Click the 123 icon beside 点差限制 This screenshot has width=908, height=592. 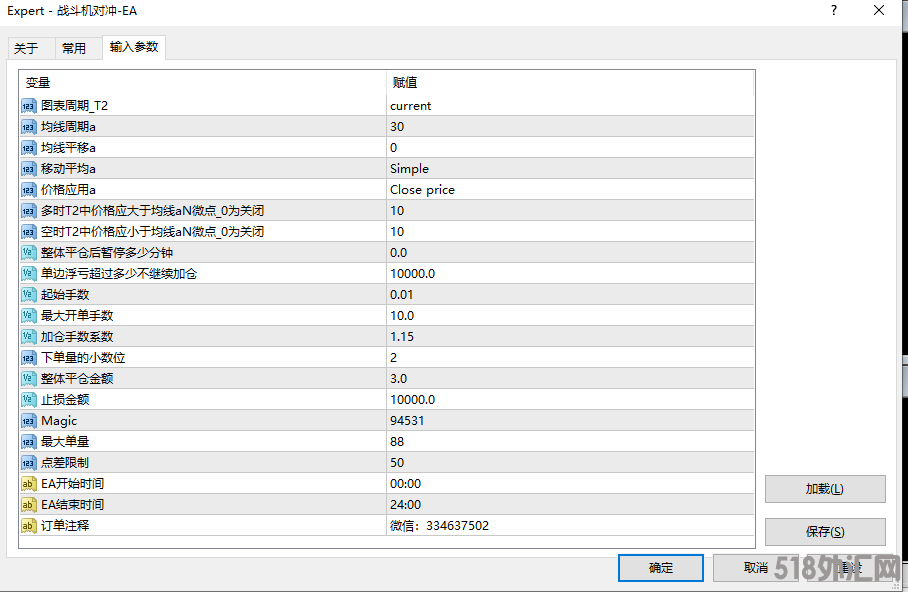coord(27,462)
